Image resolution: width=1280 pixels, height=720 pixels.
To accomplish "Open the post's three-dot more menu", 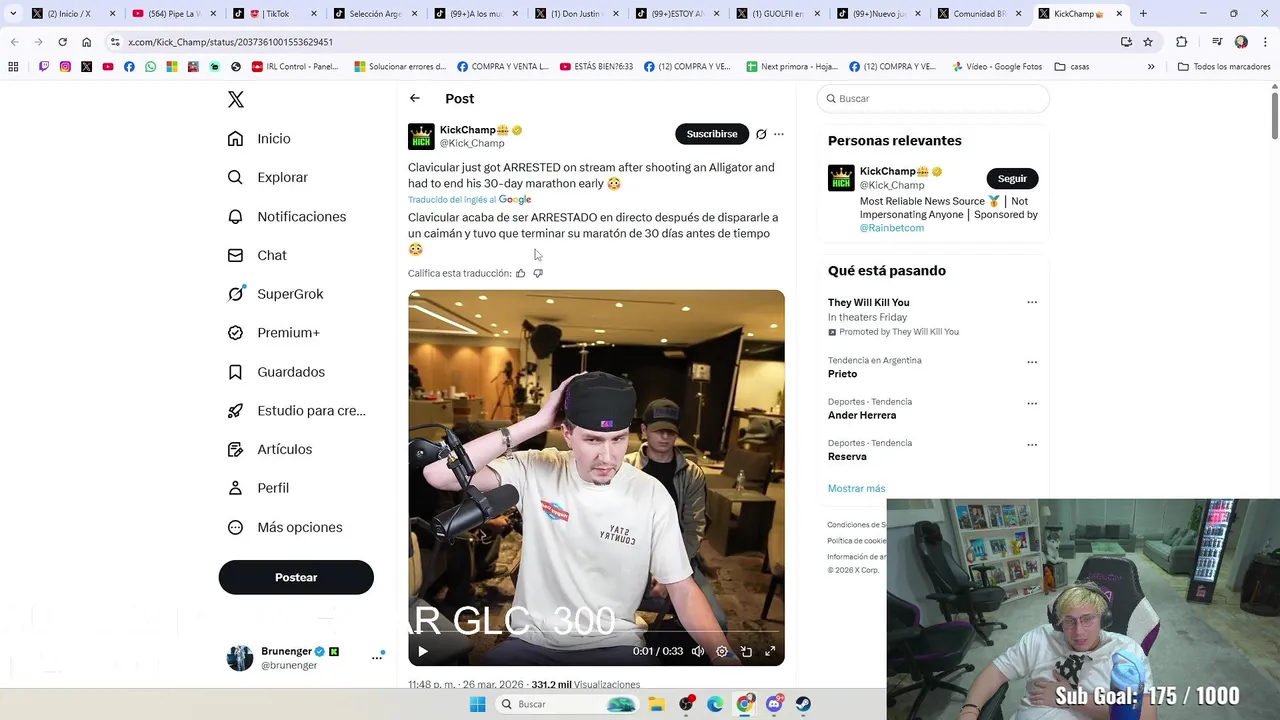I will (779, 134).
